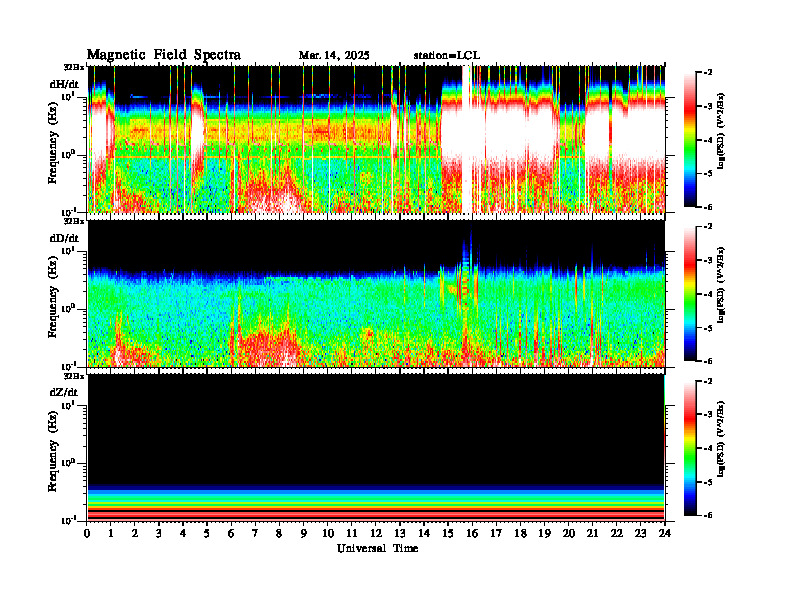
Task: Click the dD/dt spectrogram plot
Action: [x=376, y=293]
